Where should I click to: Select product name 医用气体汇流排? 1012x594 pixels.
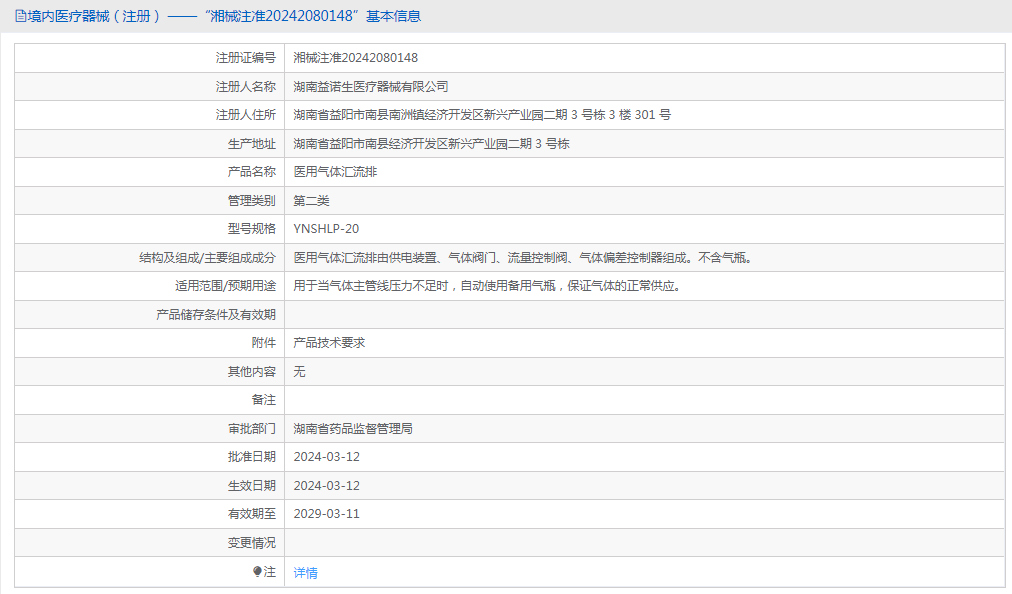pyautogui.click(x=335, y=172)
